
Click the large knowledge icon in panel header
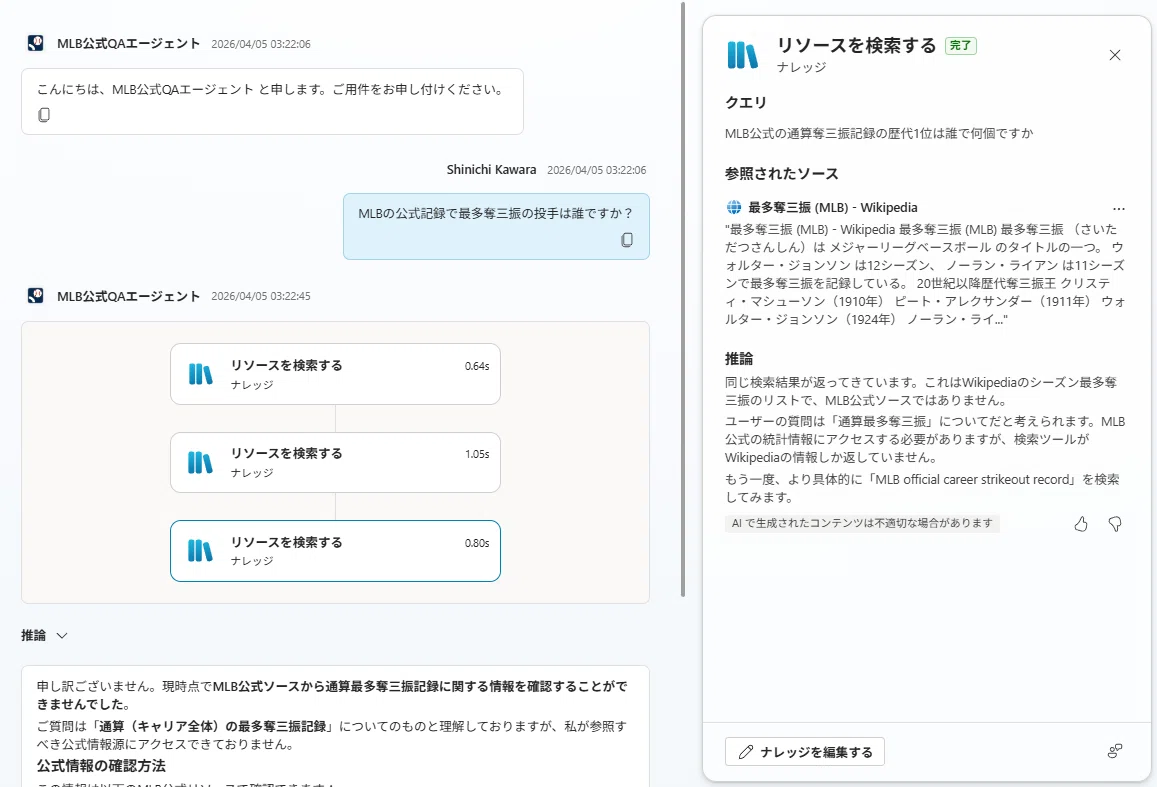tap(742, 55)
